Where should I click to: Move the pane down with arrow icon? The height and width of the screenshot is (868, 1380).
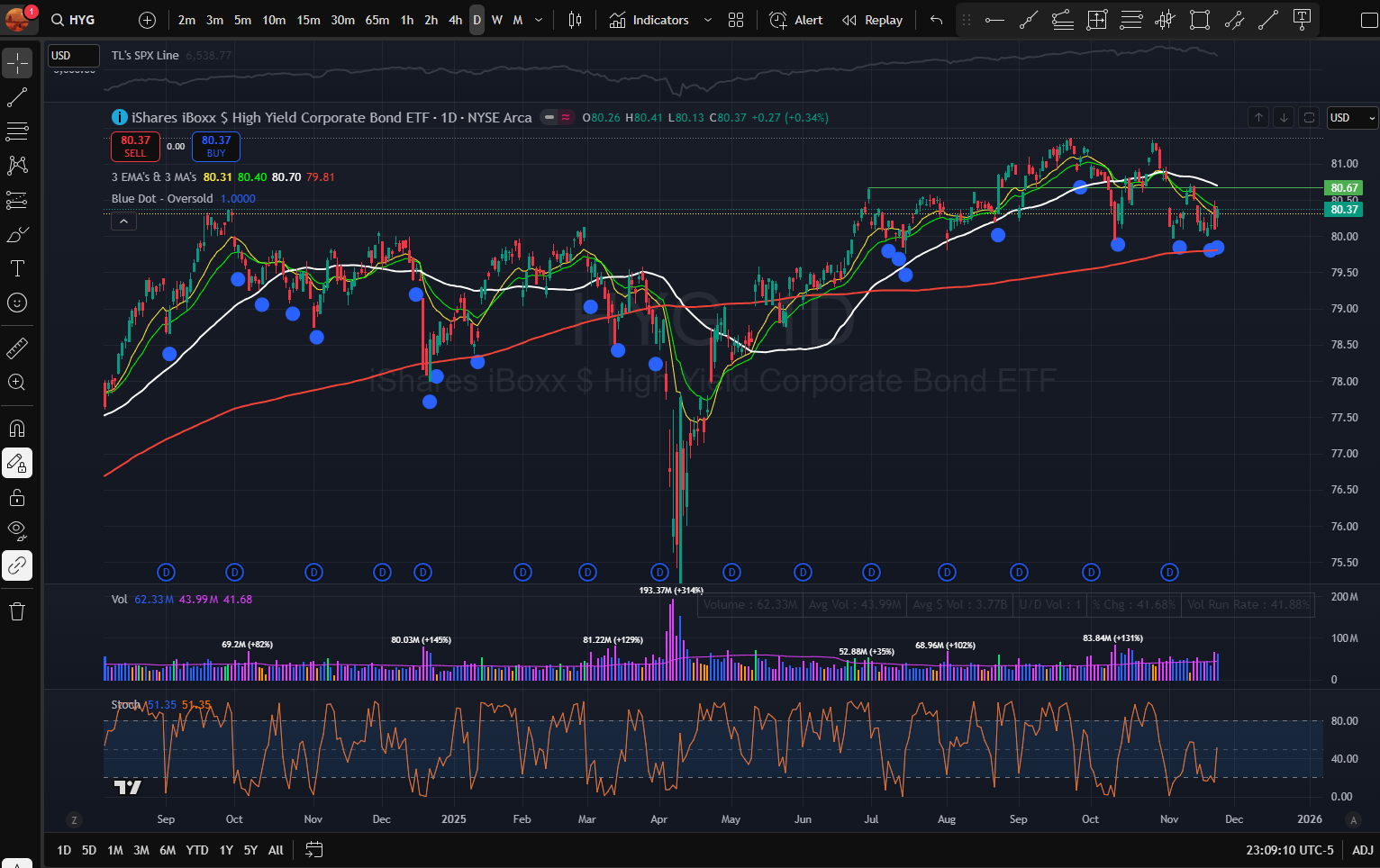pyautogui.click(x=1285, y=117)
